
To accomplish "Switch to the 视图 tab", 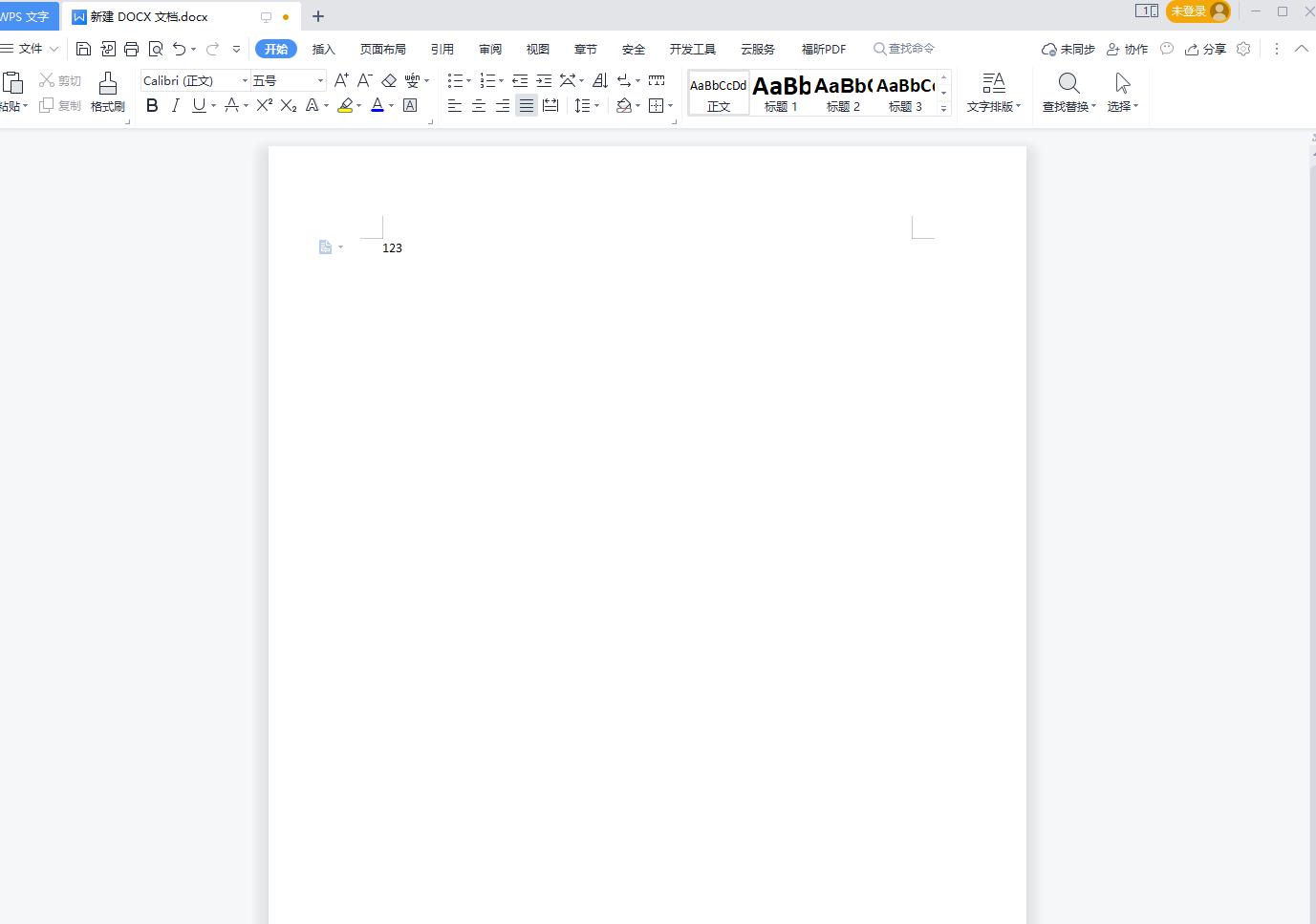I will click(x=538, y=49).
